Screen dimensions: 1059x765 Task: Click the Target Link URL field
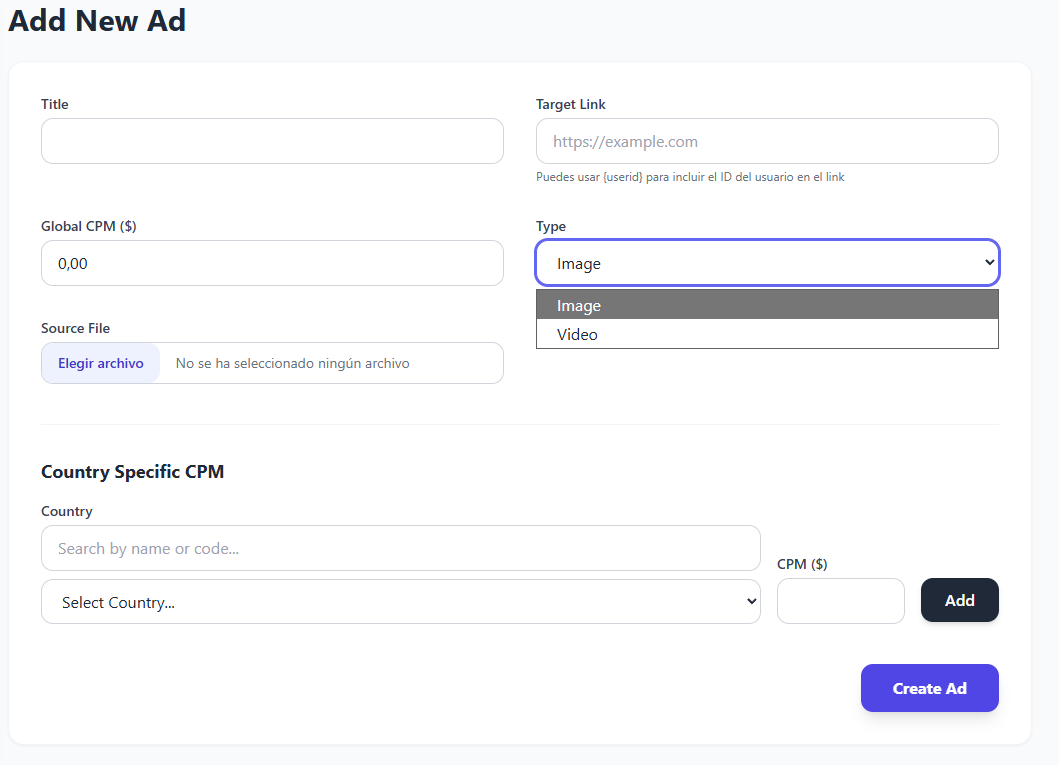(767, 141)
